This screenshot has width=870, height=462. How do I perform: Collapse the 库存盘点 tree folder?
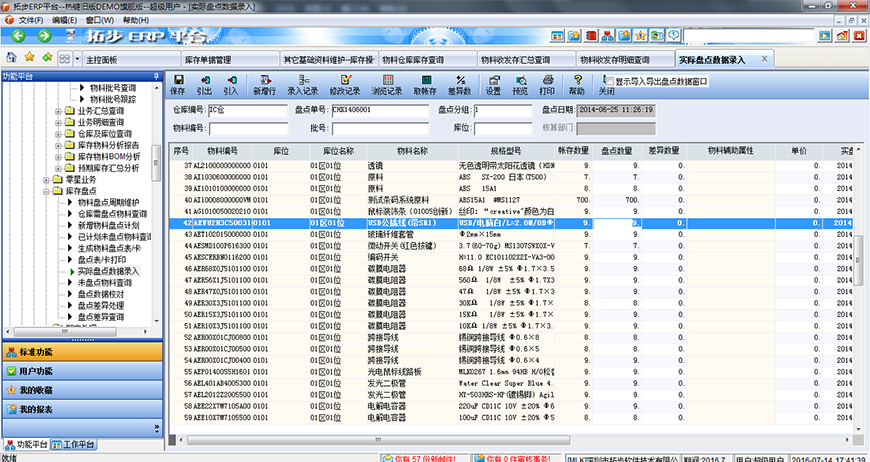point(46,191)
